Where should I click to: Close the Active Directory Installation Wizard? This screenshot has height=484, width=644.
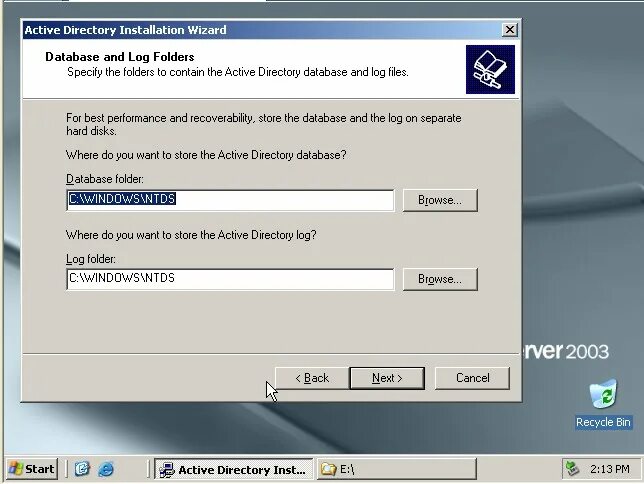pyautogui.click(x=509, y=30)
